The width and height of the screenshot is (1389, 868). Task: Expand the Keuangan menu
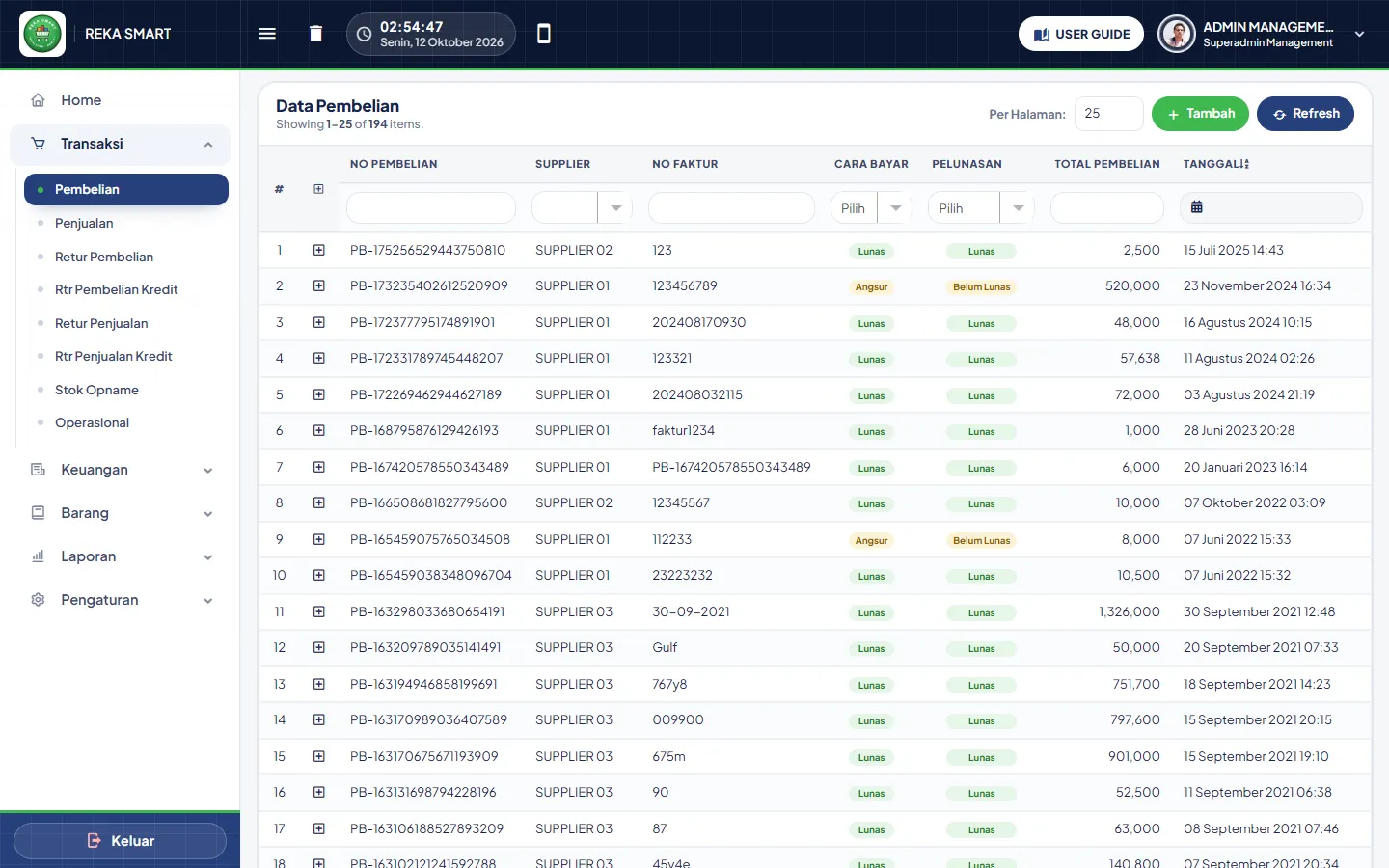click(122, 470)
